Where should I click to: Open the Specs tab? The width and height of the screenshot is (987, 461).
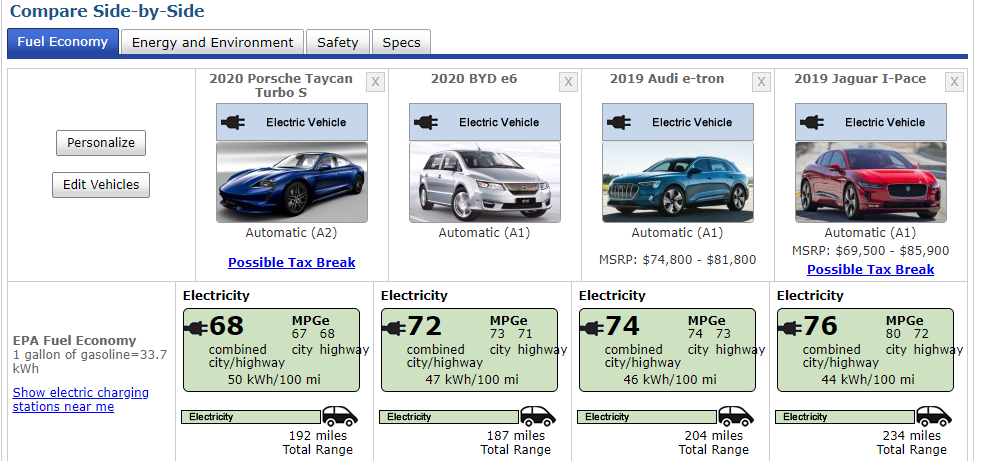point(401,43)
